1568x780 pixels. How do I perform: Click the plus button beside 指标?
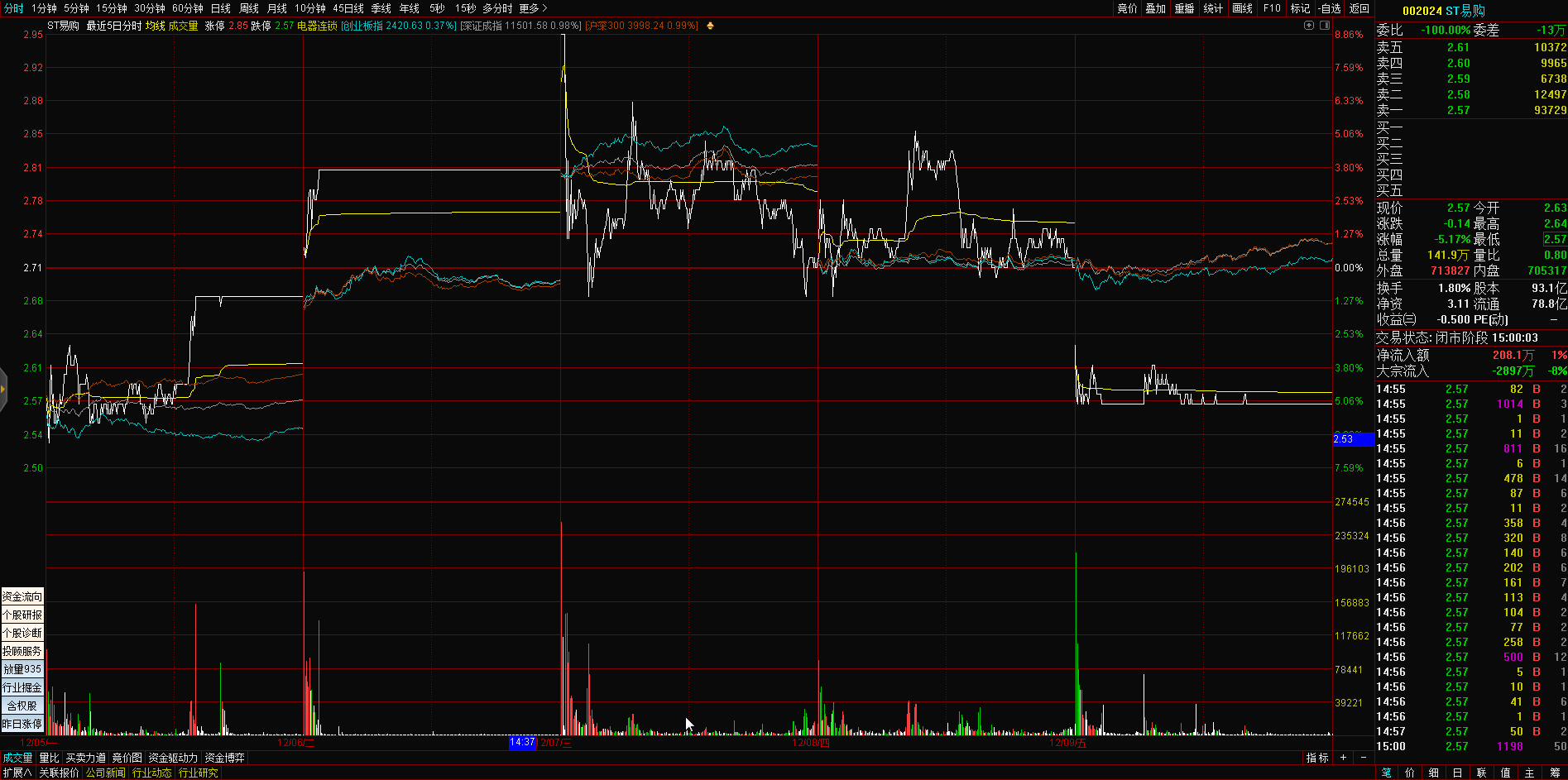point(1343,758)
